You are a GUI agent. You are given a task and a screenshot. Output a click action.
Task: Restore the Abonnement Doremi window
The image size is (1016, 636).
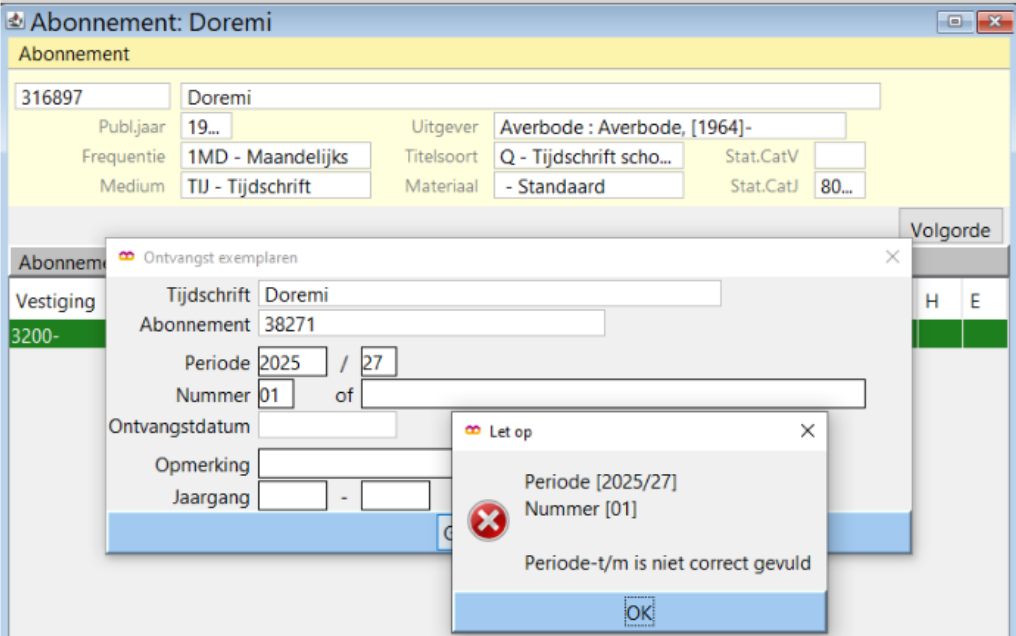tap(955, 21)
